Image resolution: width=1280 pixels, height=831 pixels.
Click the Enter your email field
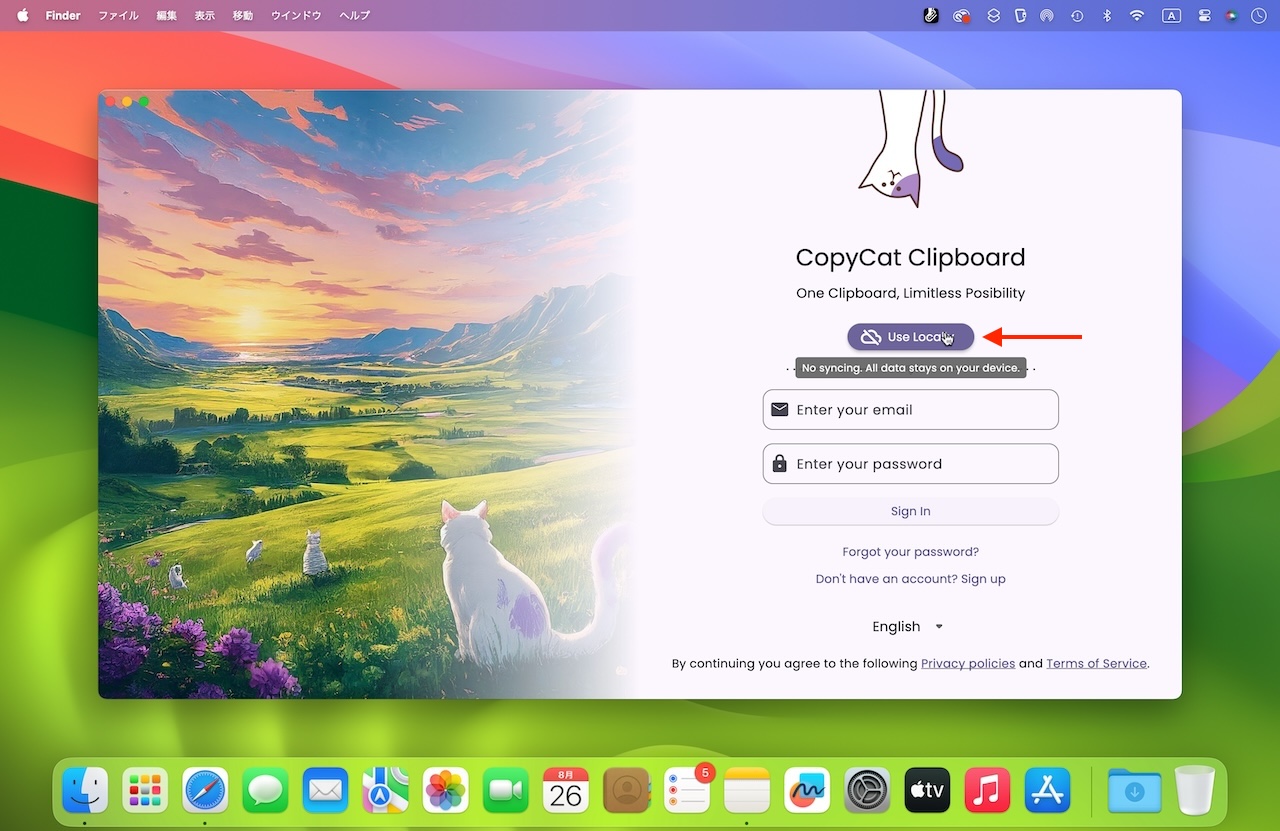[910, 410]
